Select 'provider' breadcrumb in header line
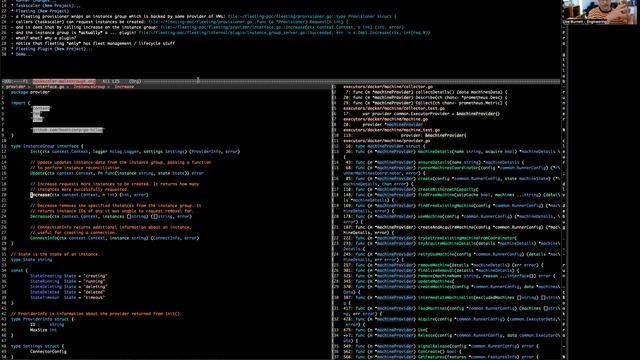Viewport: 640px width, 360px height. point(16,87)
